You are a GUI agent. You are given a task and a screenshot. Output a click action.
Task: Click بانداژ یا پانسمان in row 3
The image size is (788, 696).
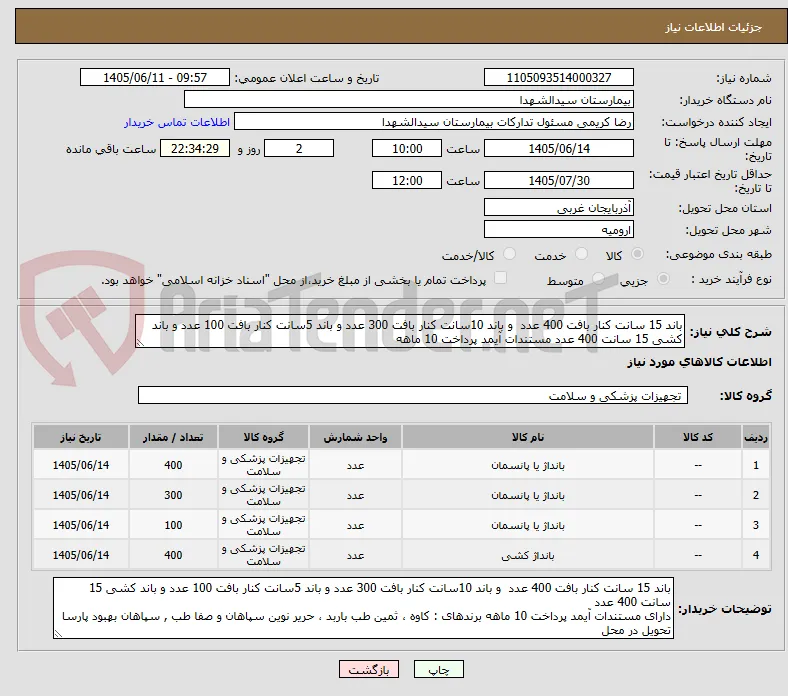(528, 525)
